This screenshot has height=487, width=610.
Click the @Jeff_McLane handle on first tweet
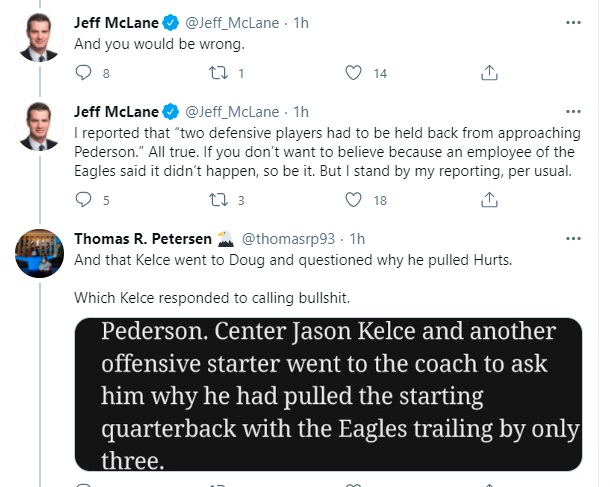click(232, 22)
